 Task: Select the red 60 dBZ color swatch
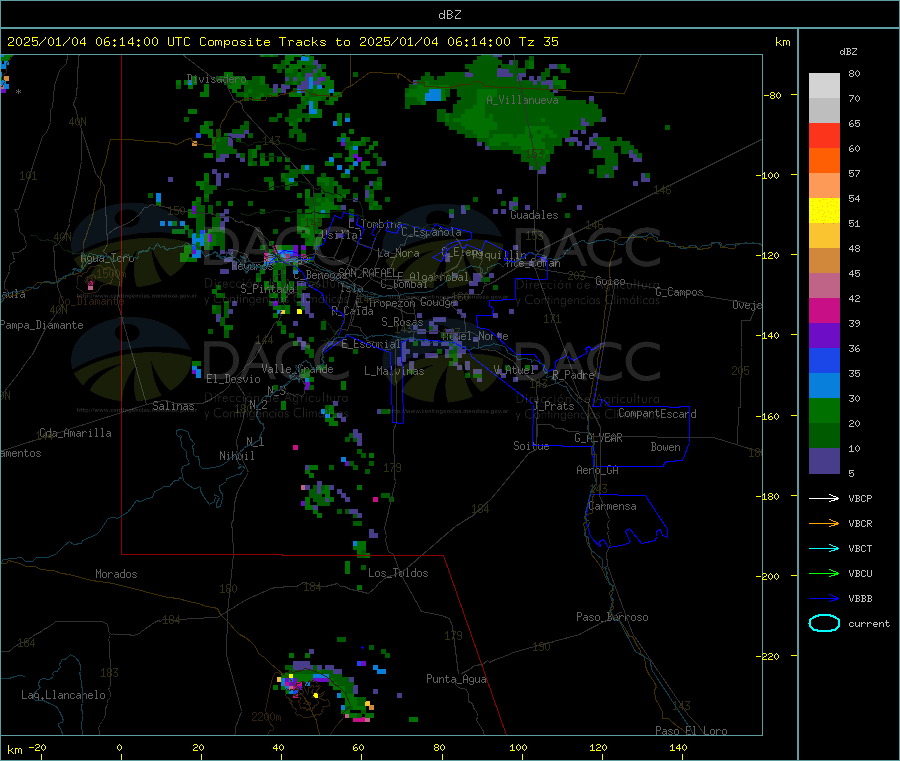coord(824,136)
